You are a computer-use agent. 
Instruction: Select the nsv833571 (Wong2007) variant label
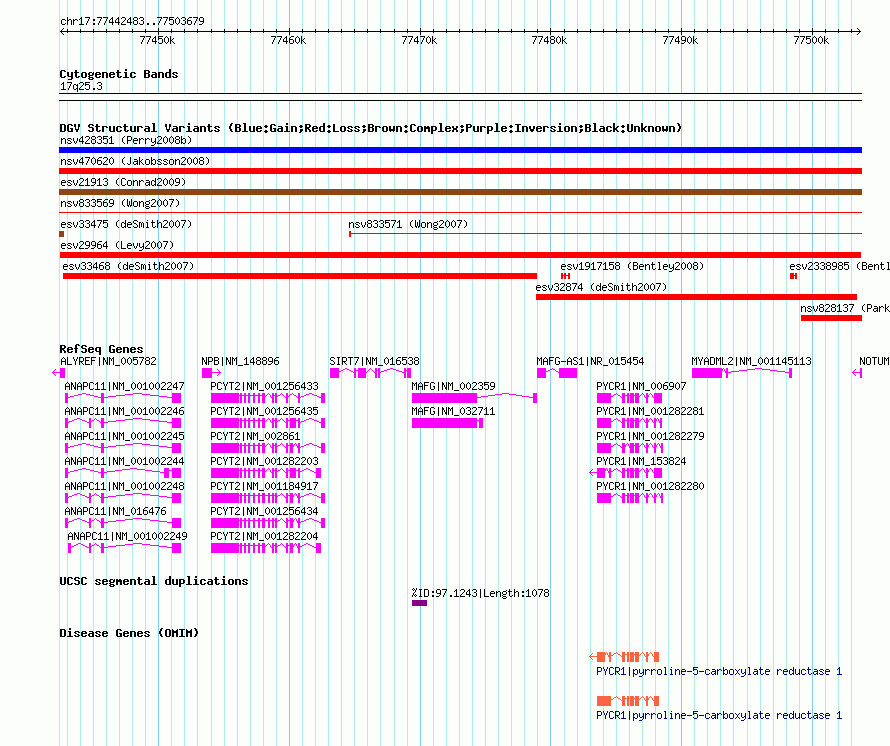tap(408, 224)
